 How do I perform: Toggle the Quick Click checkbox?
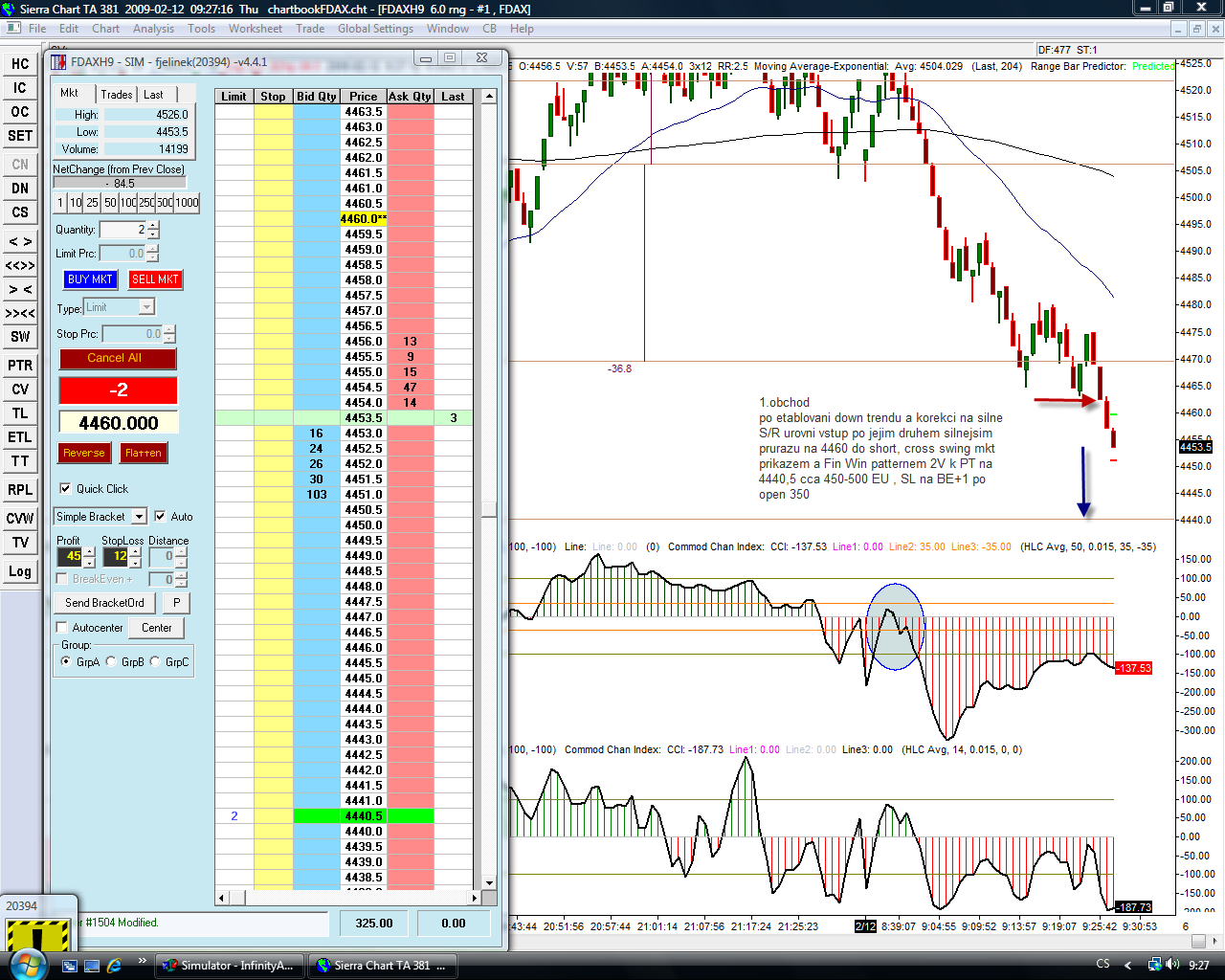[65, 488]
